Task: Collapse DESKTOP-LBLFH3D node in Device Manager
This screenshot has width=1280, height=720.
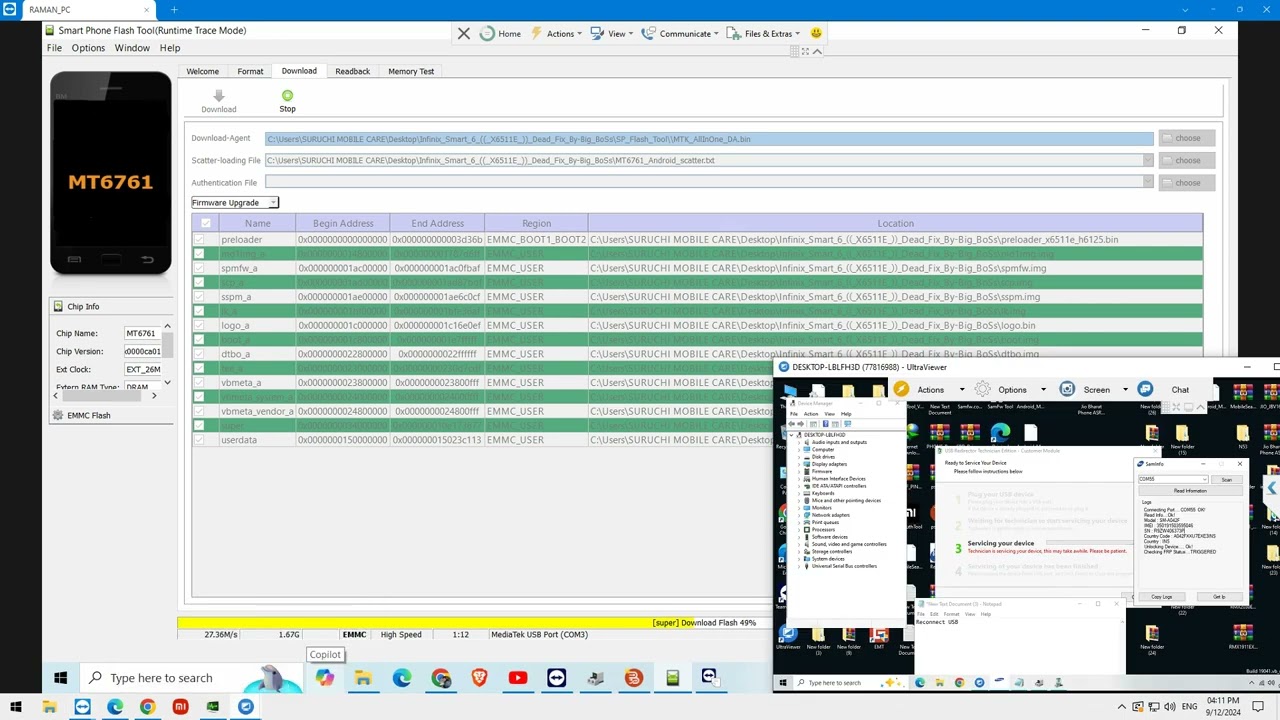Action: 792,435
